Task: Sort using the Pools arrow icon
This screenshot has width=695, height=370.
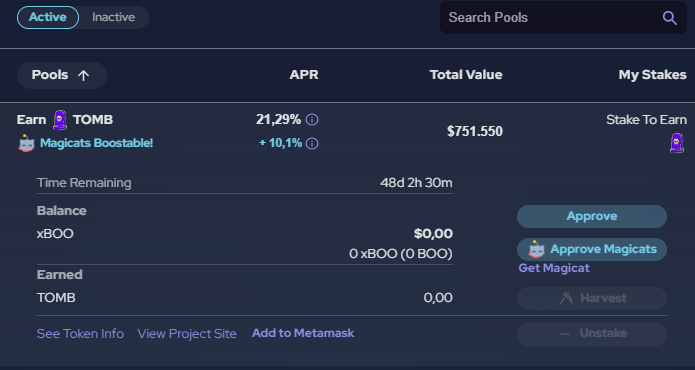Action: pyautogui.click(x=83, y=75)
